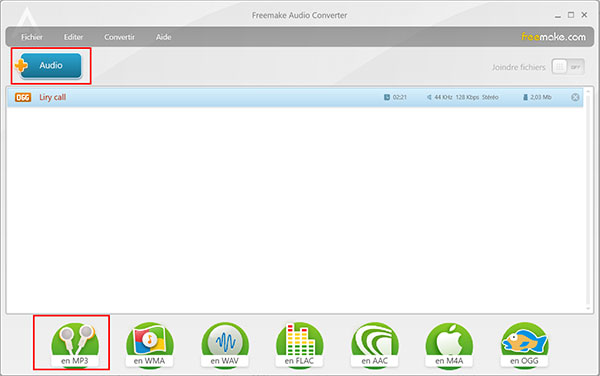Screen dimensions: 600x376
Task: Choose the en M4A output format
Action: click(449, 345)
